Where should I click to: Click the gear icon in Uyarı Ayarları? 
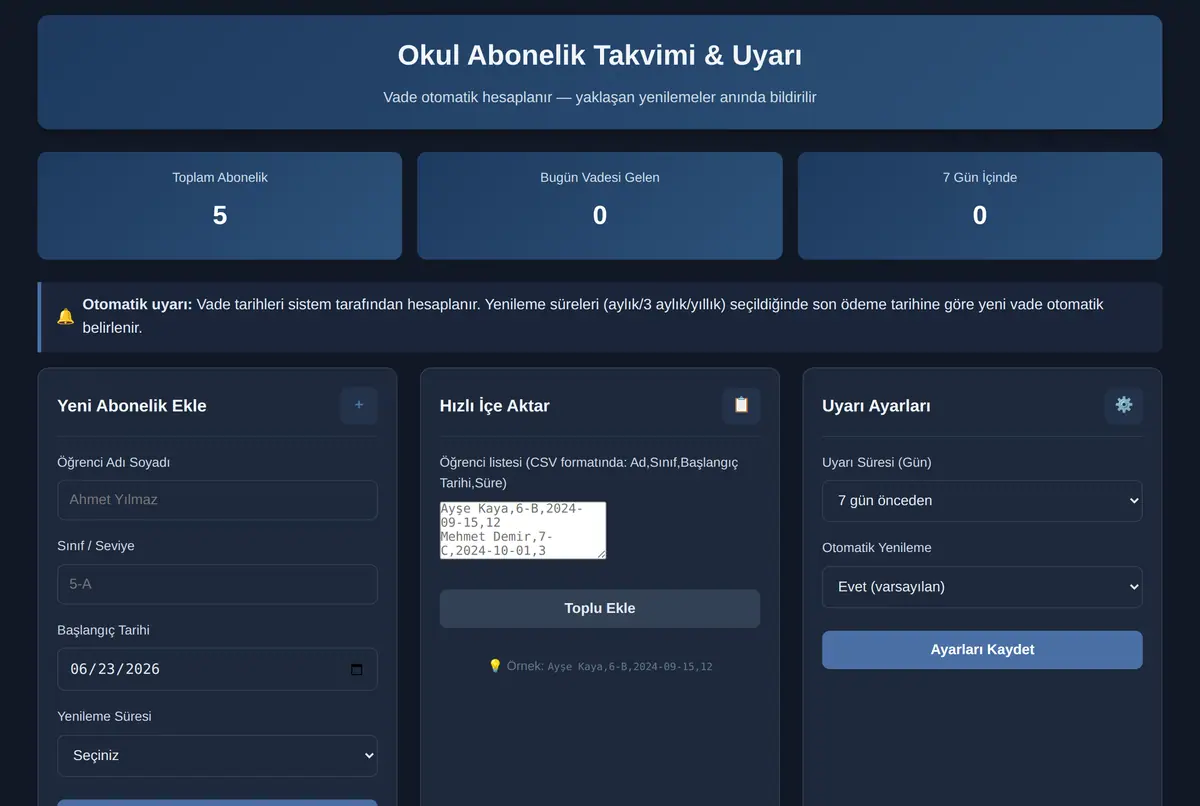click(x=1123, y=405)
